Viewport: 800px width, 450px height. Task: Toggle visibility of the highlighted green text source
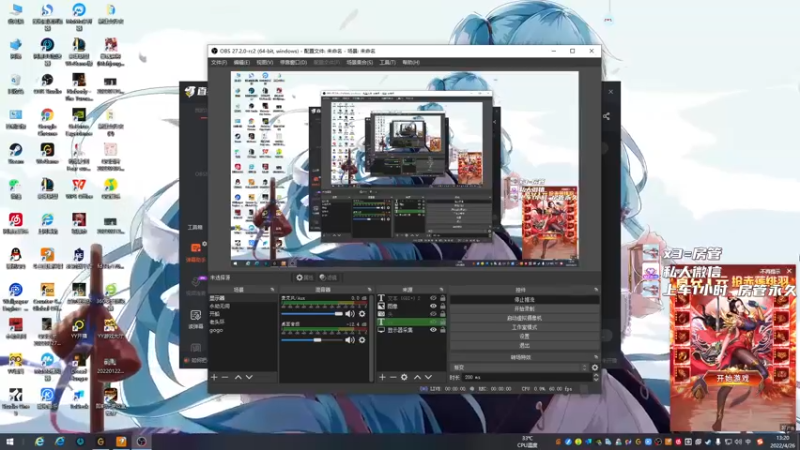[433, 322]
